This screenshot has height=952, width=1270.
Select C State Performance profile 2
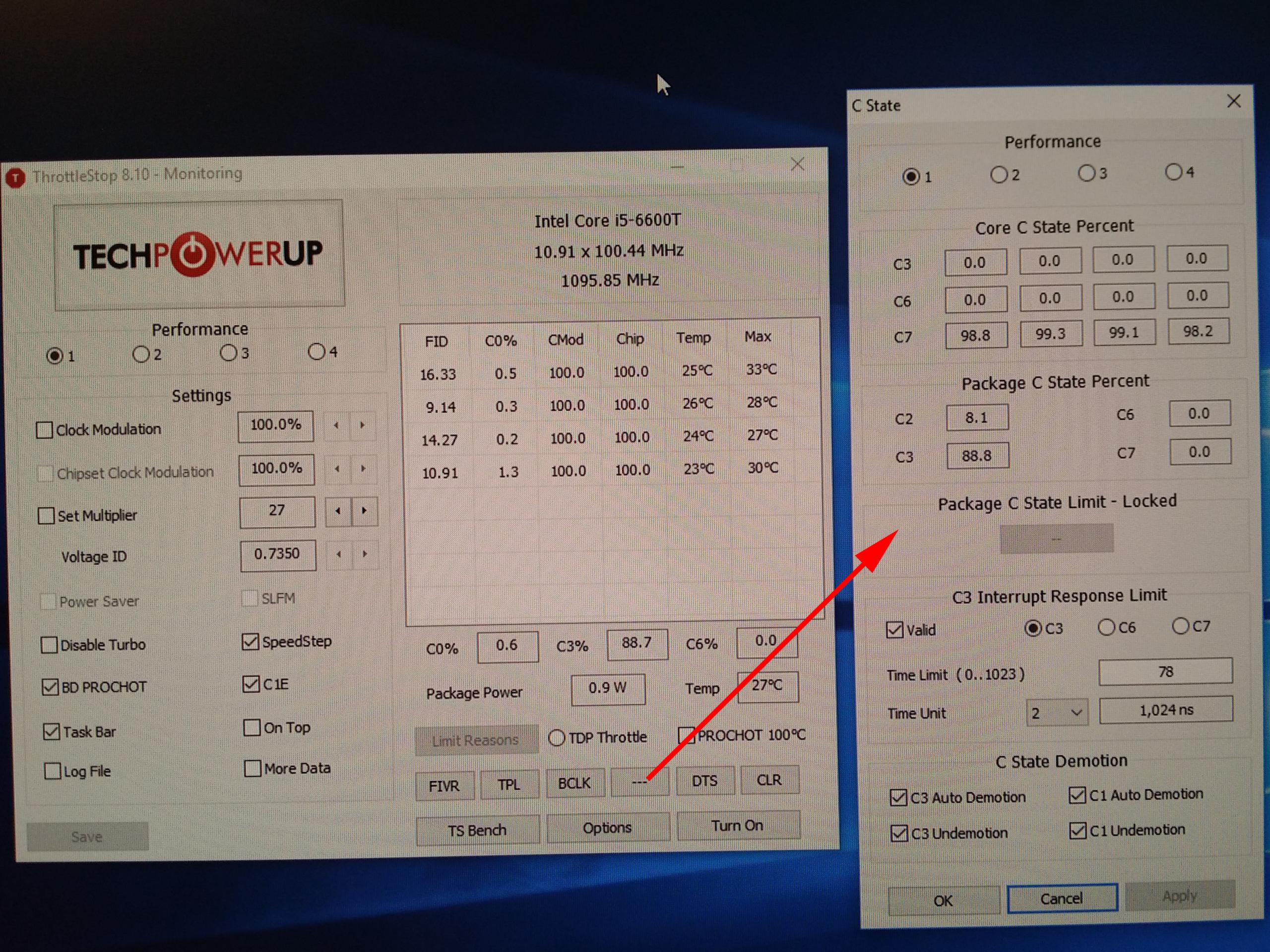[999, 175]
